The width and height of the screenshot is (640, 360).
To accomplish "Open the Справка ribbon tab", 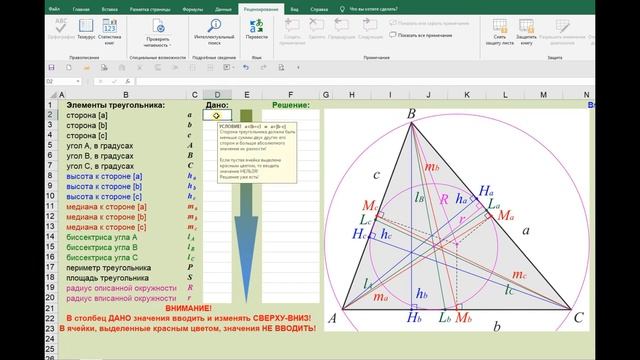I will coord(319,9).
